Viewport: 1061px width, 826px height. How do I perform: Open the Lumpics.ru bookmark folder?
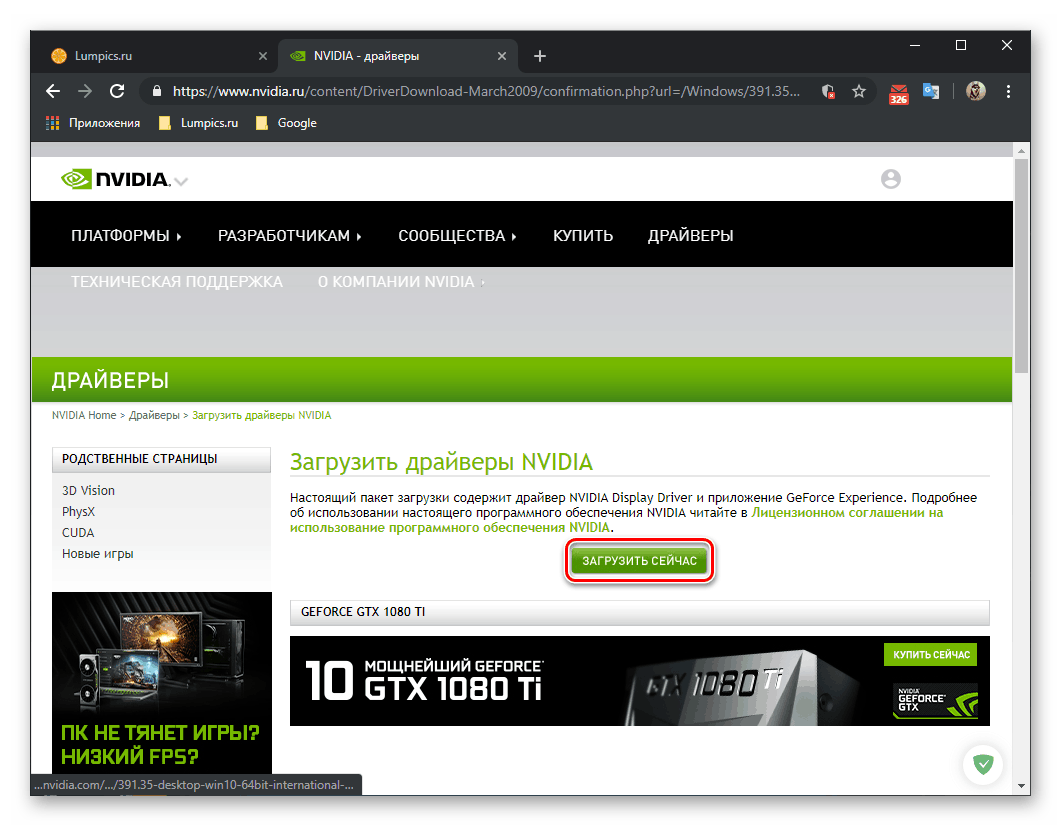(199, 123)
